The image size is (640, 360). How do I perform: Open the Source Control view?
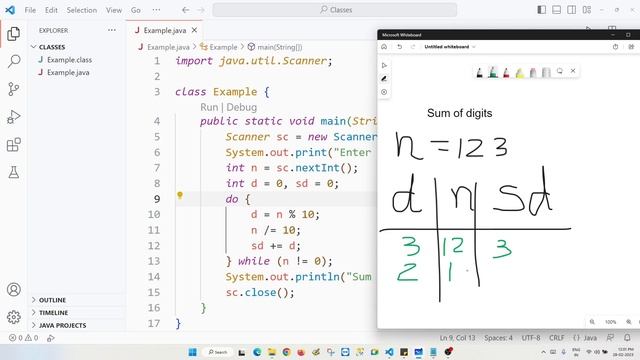13,89
